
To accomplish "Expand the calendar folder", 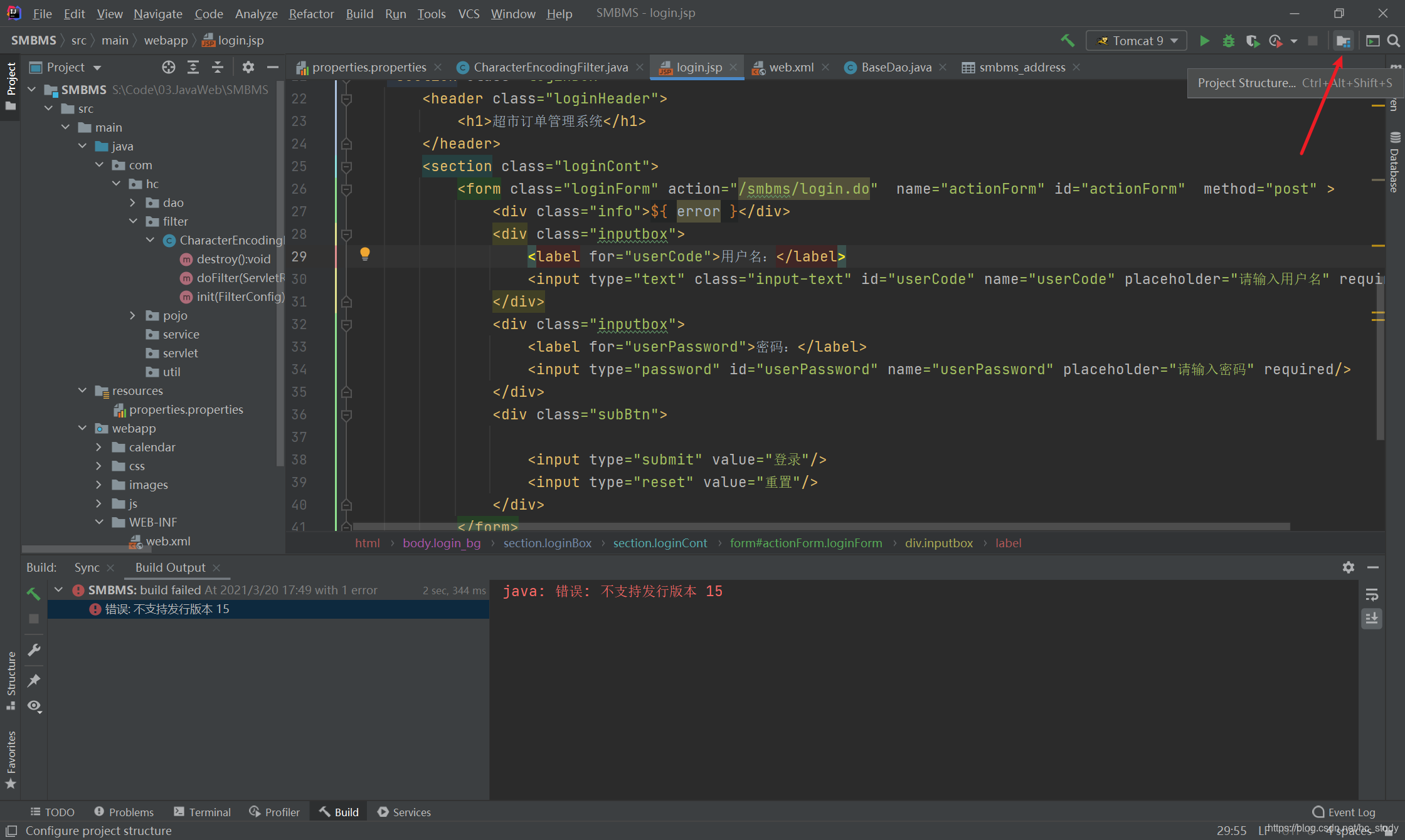I will [99, 447].
